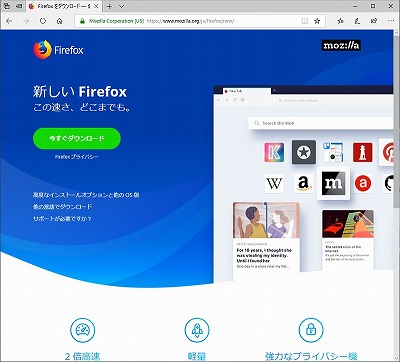Click the green padlock security icon
400x362 pixels.
pos(82,21)
